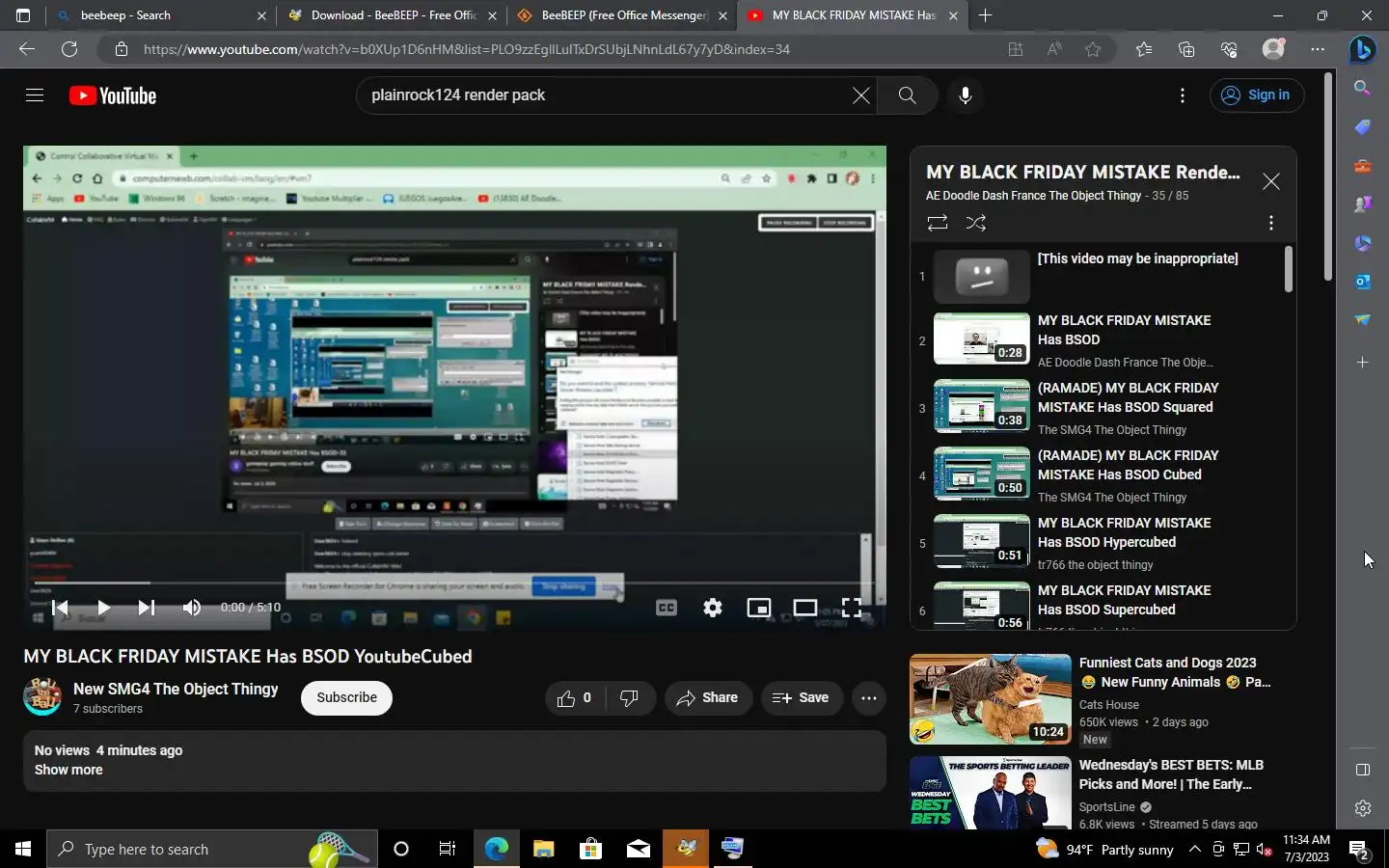Viewport: 1389px width, 868px height.
Task: Play the video
Action: [103, 608]
